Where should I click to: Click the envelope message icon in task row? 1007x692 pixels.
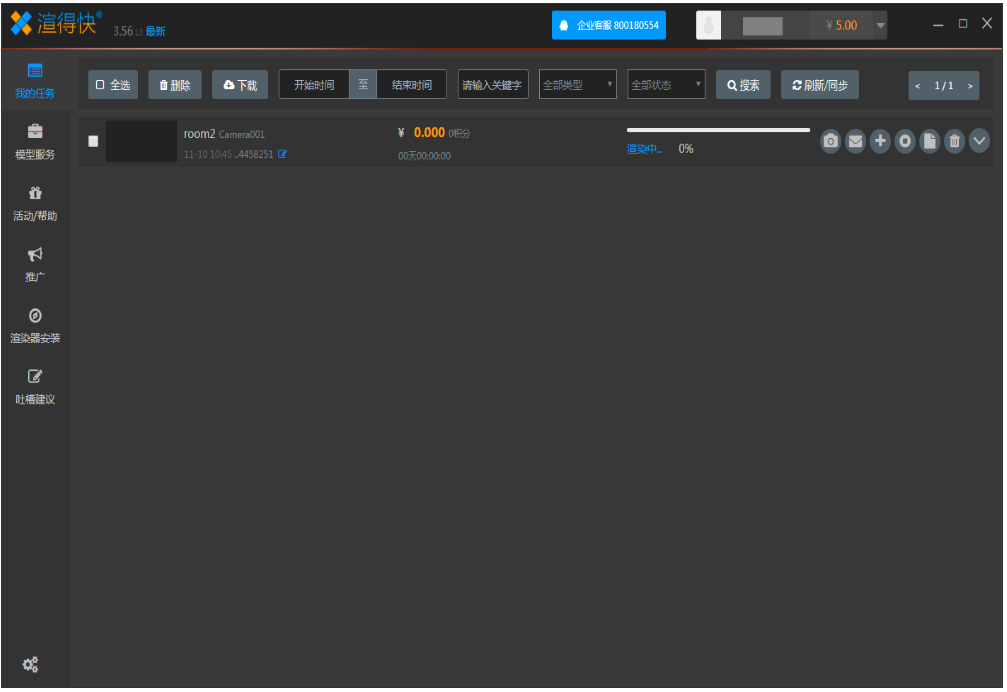(x=855, y=142)
